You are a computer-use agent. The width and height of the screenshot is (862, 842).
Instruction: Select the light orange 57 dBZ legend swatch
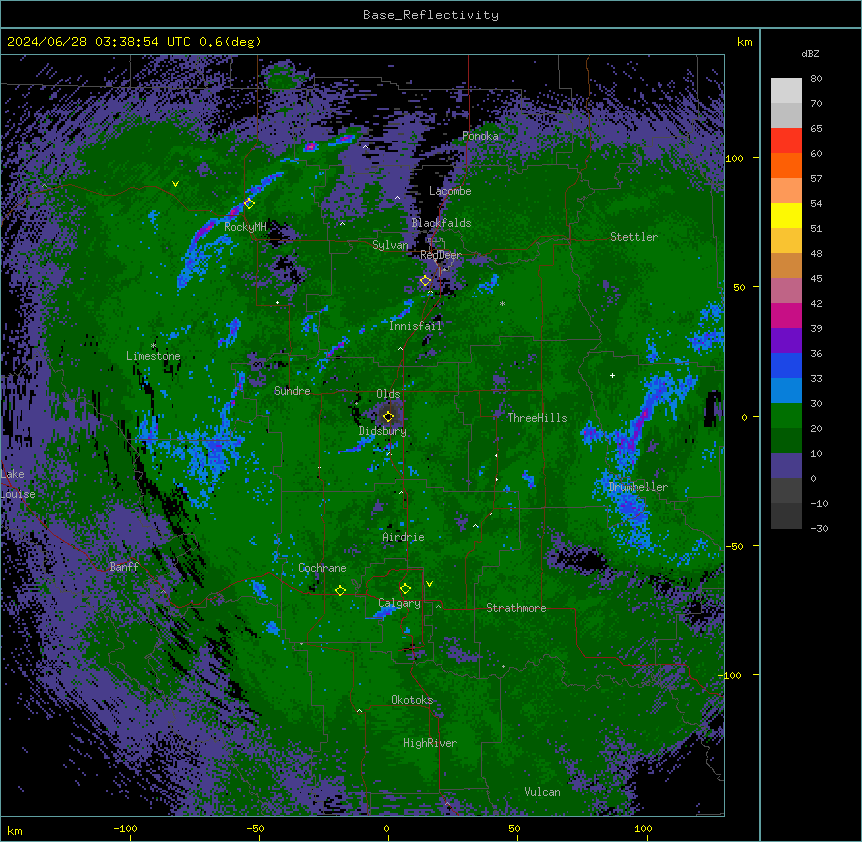pos(786,191)
